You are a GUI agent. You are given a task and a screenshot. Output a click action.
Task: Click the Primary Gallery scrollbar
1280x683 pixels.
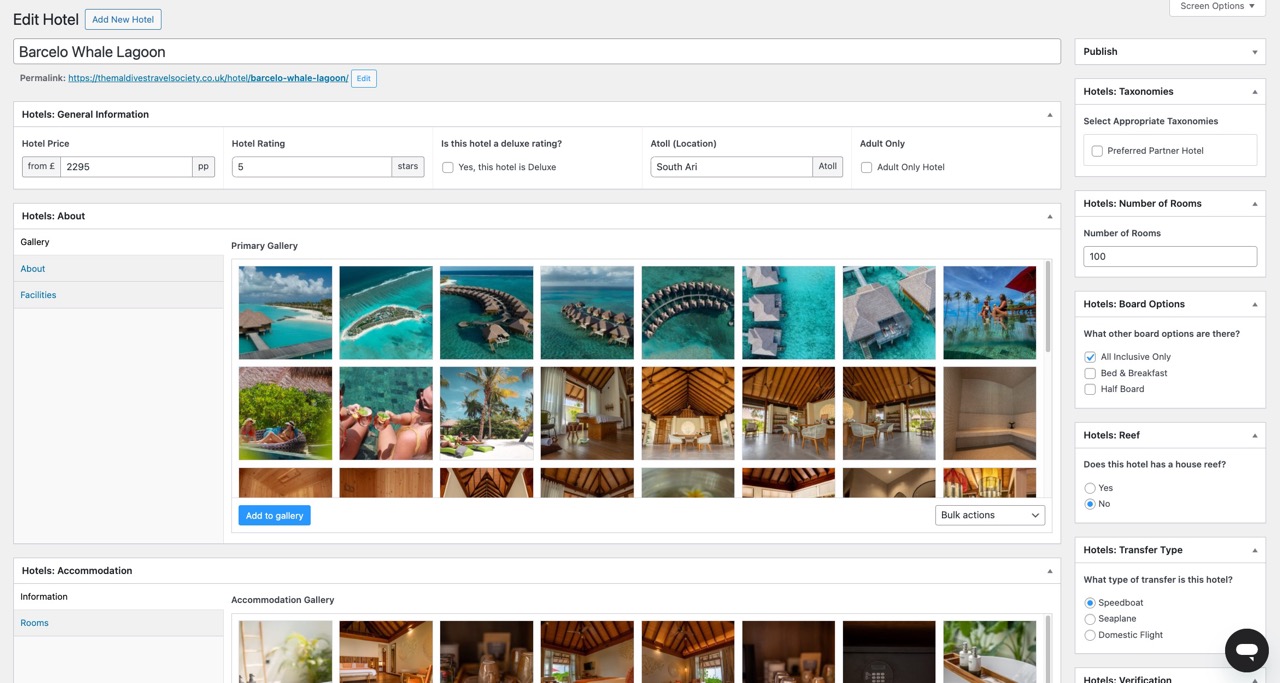tap(1047, 307)
